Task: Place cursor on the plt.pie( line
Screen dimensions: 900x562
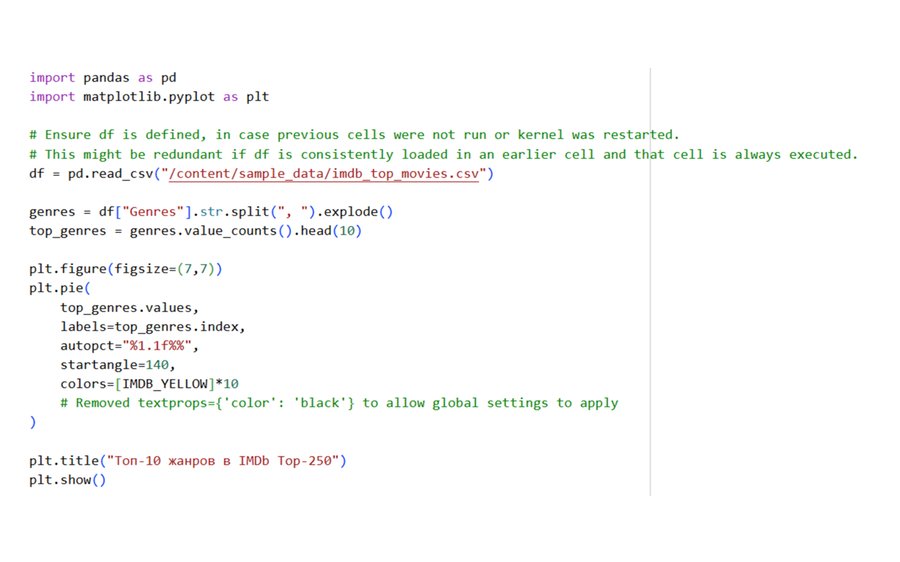Action: [x=60, y=288]
